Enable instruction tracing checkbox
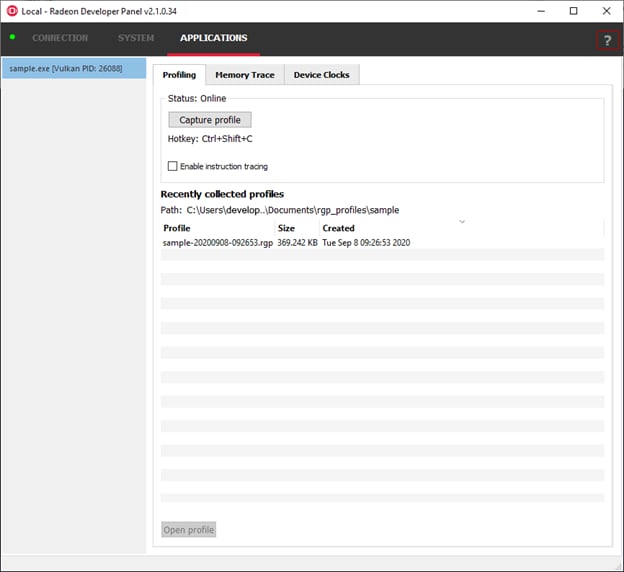 pos(173,166)
